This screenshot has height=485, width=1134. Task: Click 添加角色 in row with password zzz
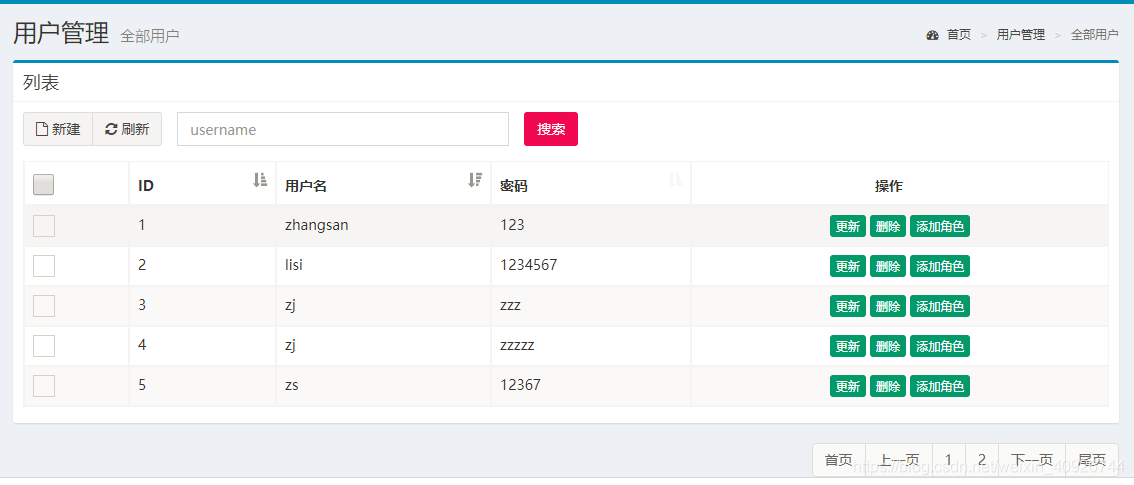940,306
